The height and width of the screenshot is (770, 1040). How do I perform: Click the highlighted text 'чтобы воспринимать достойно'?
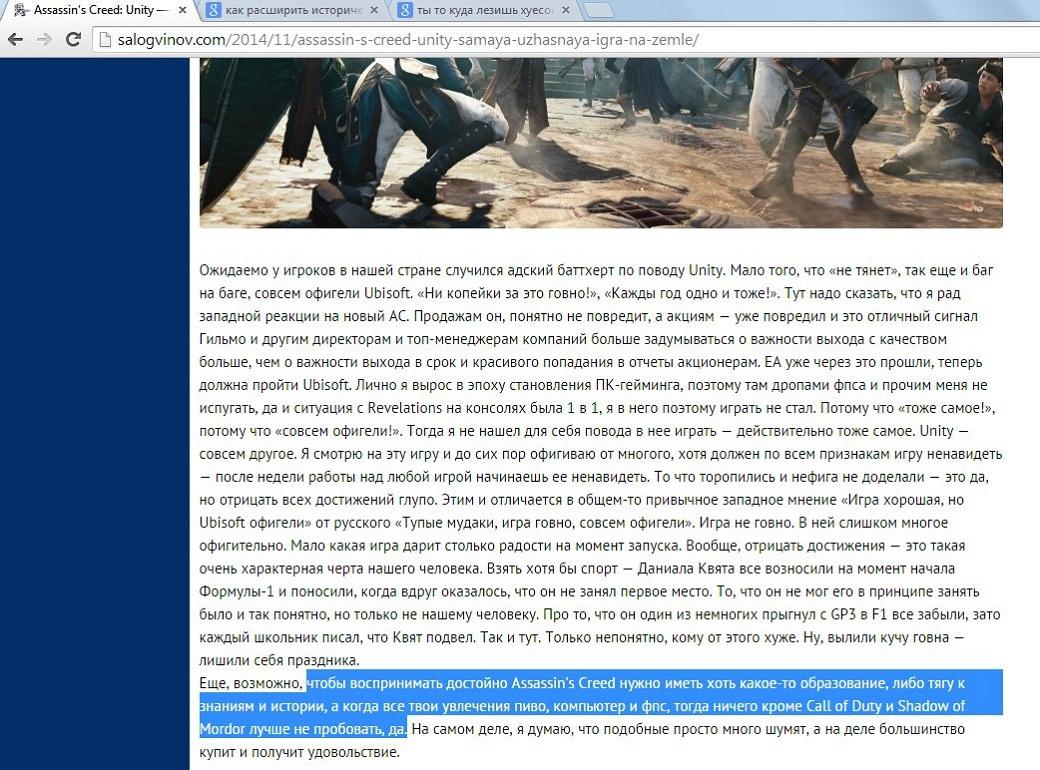[x=407, y=683]
